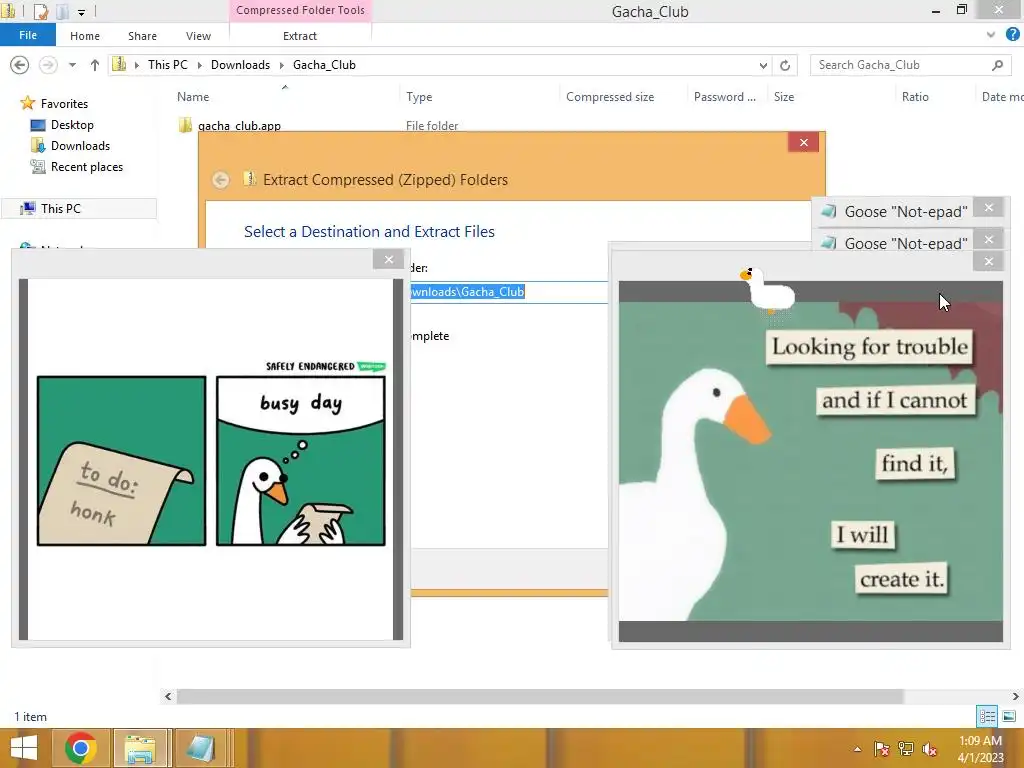The height and width of the screenshot is (768, 1024).
Task: Click the Notepad app on the taskbar
Action: [200, 748]
